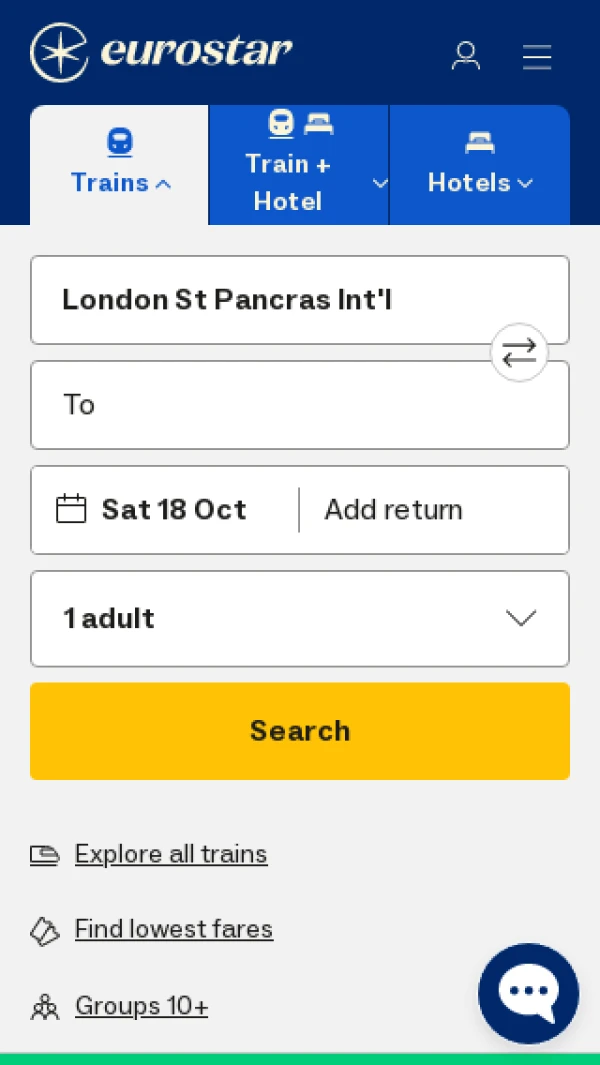This screenshot has height=1065, width=600.
Task: Open the Train + Hotel chevron dropdown
Action: [380, 183]
